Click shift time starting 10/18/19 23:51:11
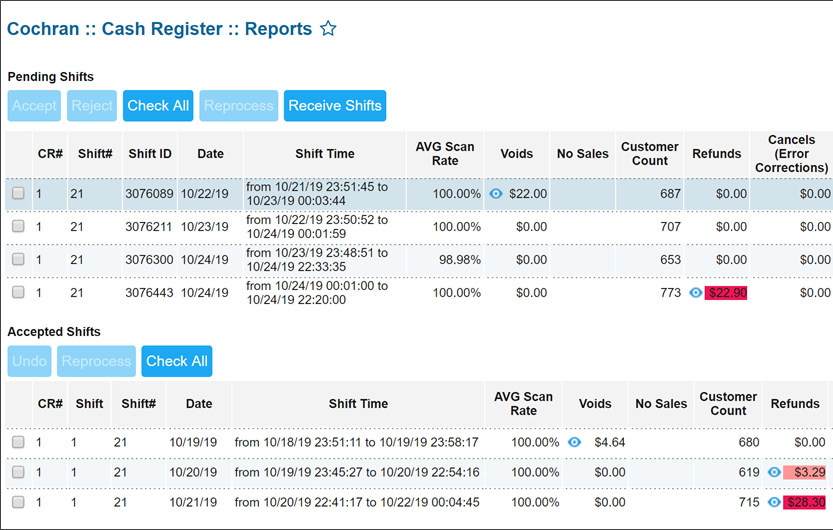The height and width of the screenshot is (530, 833). pyautogui.click(x=356, y=442)
